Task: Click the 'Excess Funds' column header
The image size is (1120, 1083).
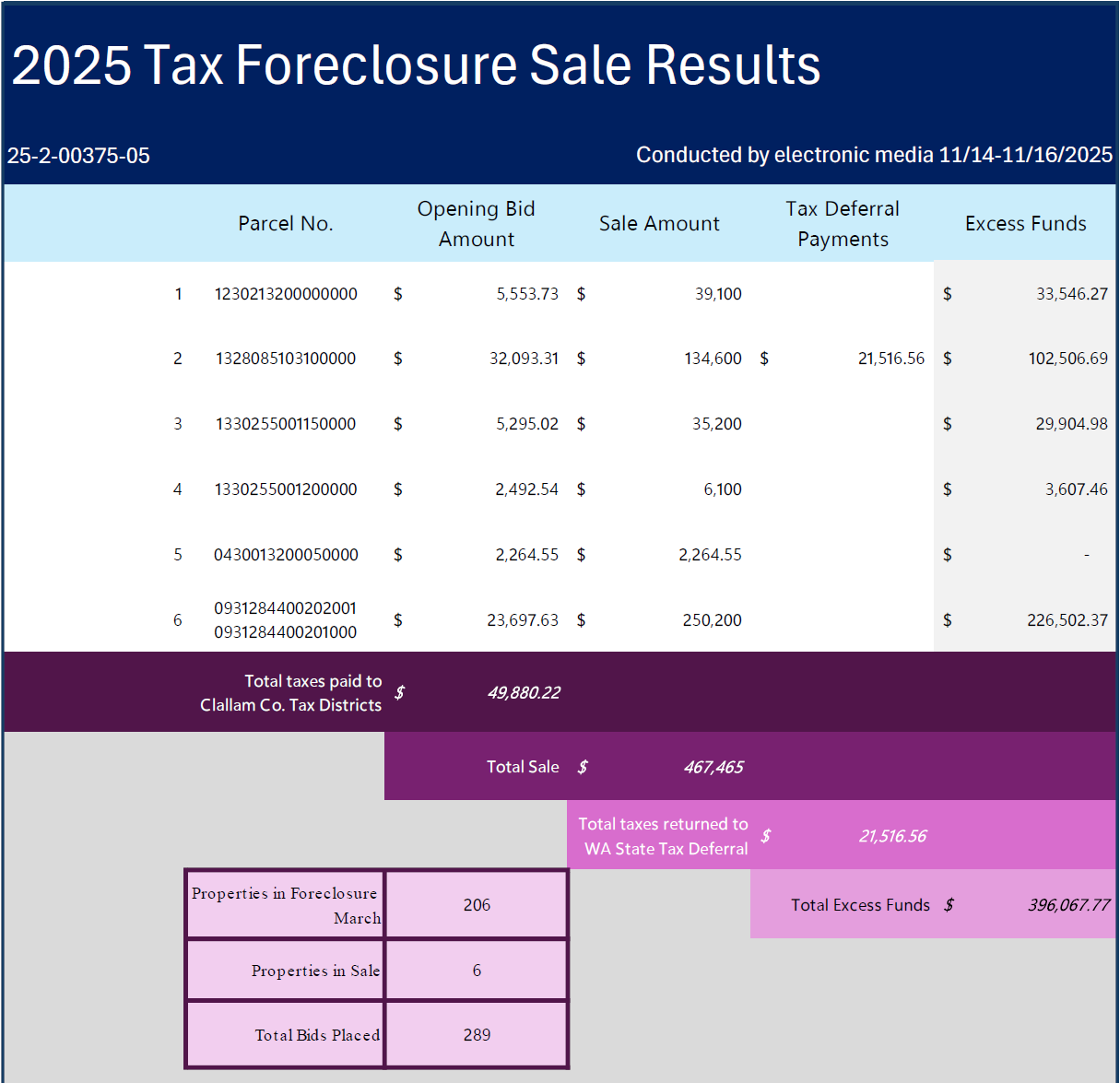Action: point(1025,223)
